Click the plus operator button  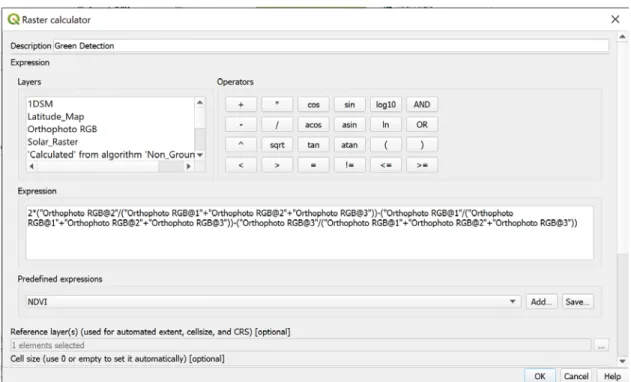tap(241, 105)
